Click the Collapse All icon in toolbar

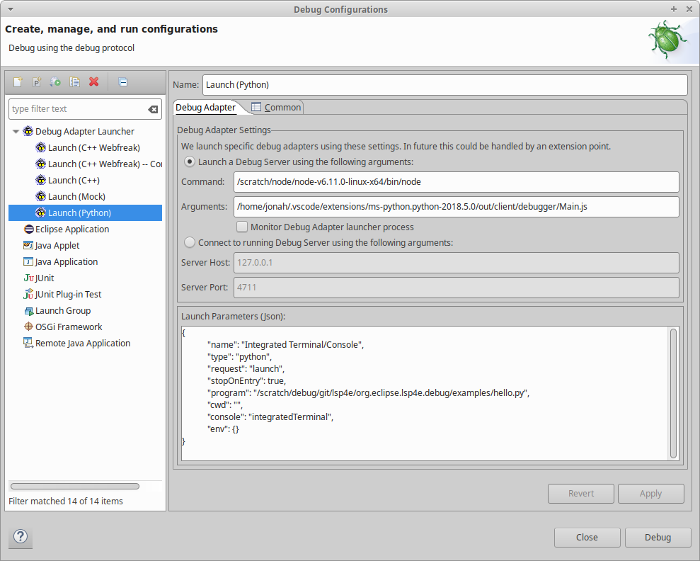(122, 82)
